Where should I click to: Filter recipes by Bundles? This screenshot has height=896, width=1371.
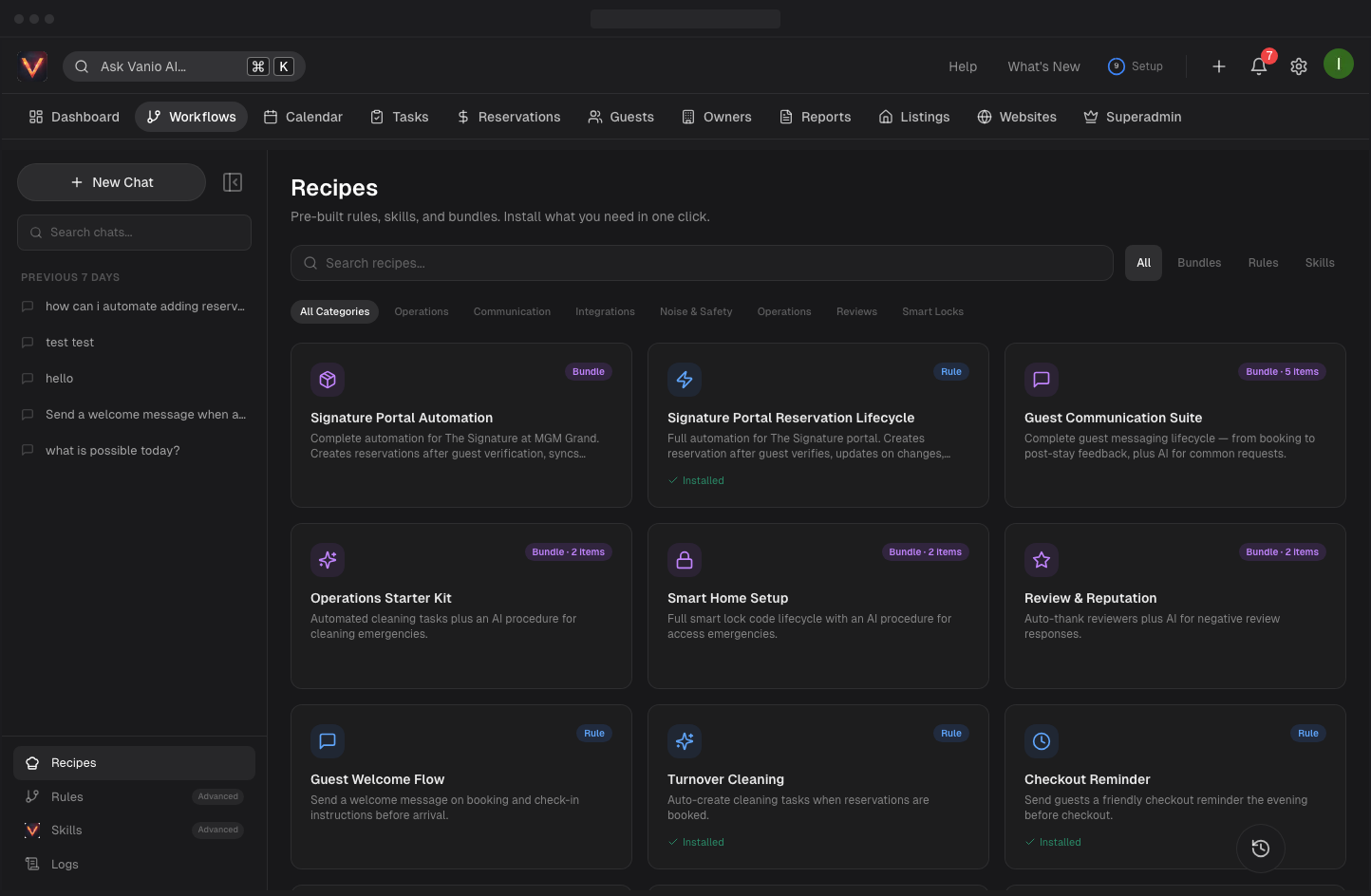point(1199,263)
